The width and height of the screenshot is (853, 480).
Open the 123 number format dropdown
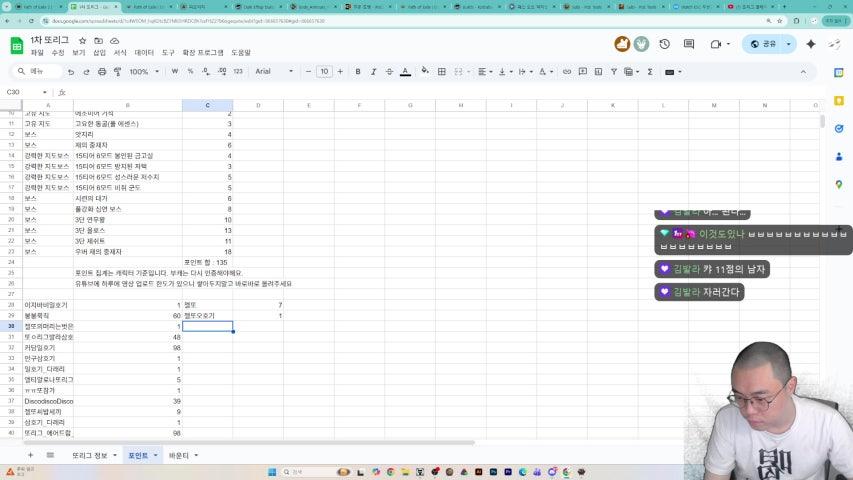point(238,71)
